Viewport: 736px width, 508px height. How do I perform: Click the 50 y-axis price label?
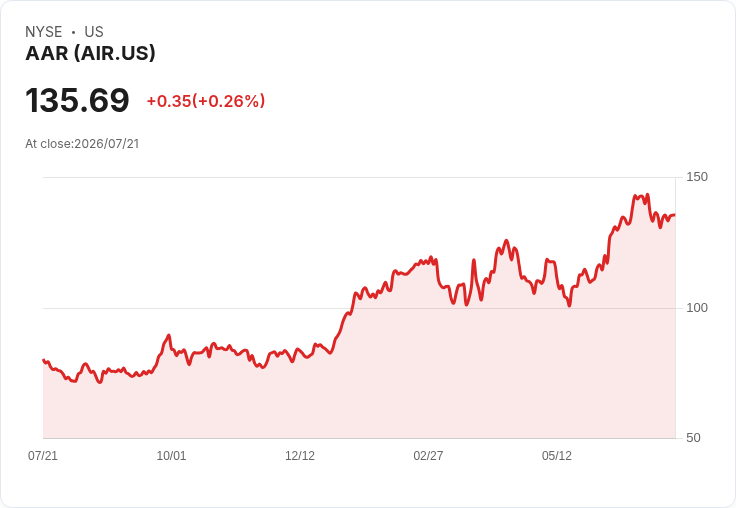693,438
